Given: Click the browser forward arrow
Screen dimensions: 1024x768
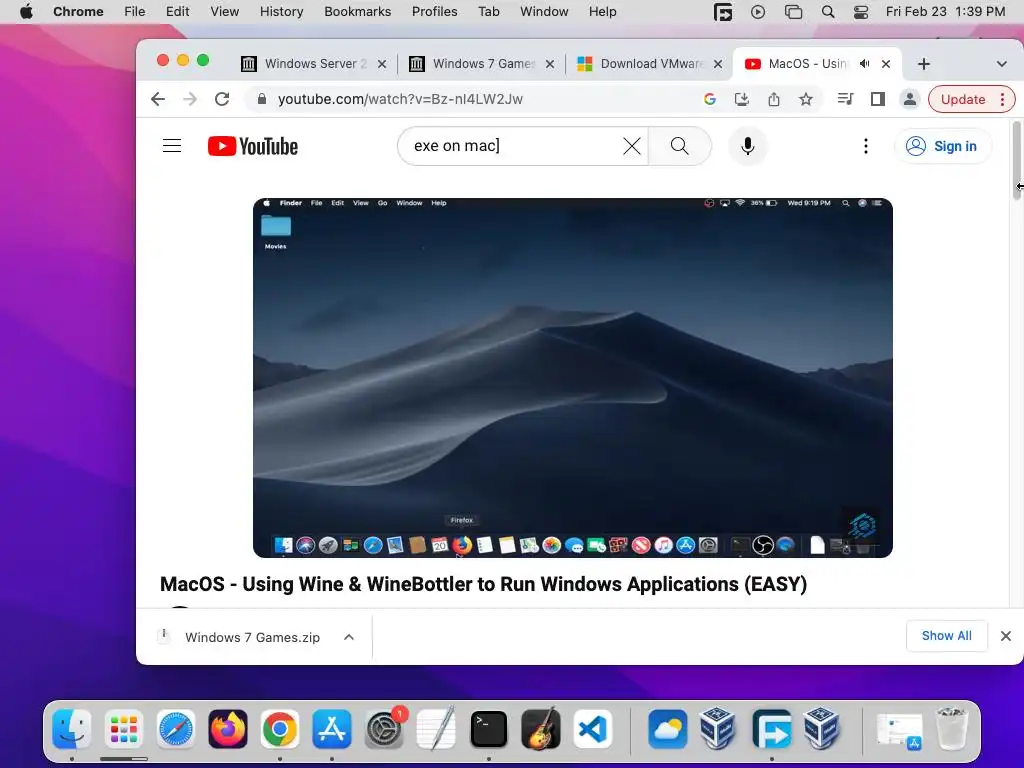Looking at the screenshot, I should (190, 99).
